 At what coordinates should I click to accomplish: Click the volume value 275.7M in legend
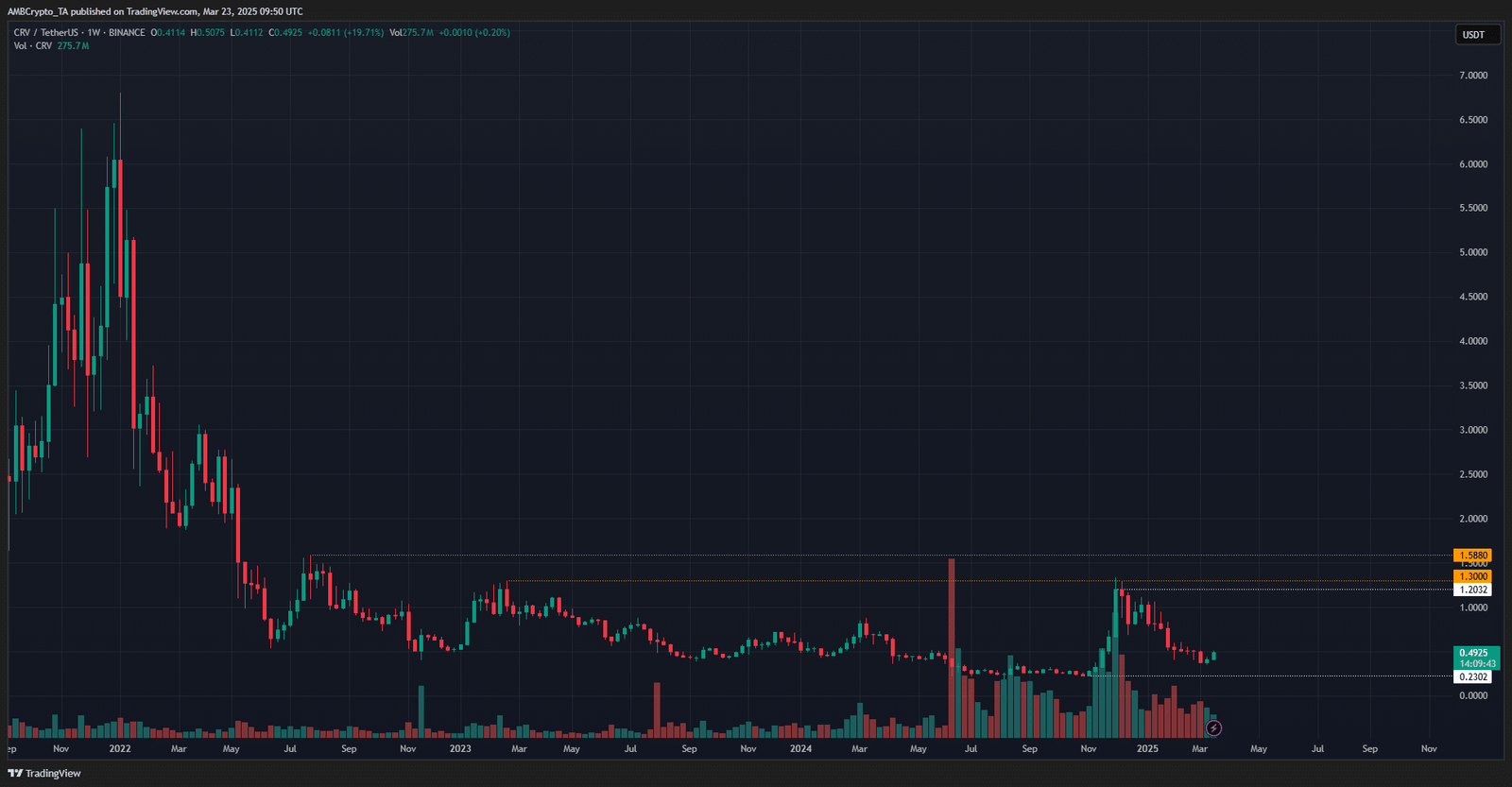coord(73,45)
